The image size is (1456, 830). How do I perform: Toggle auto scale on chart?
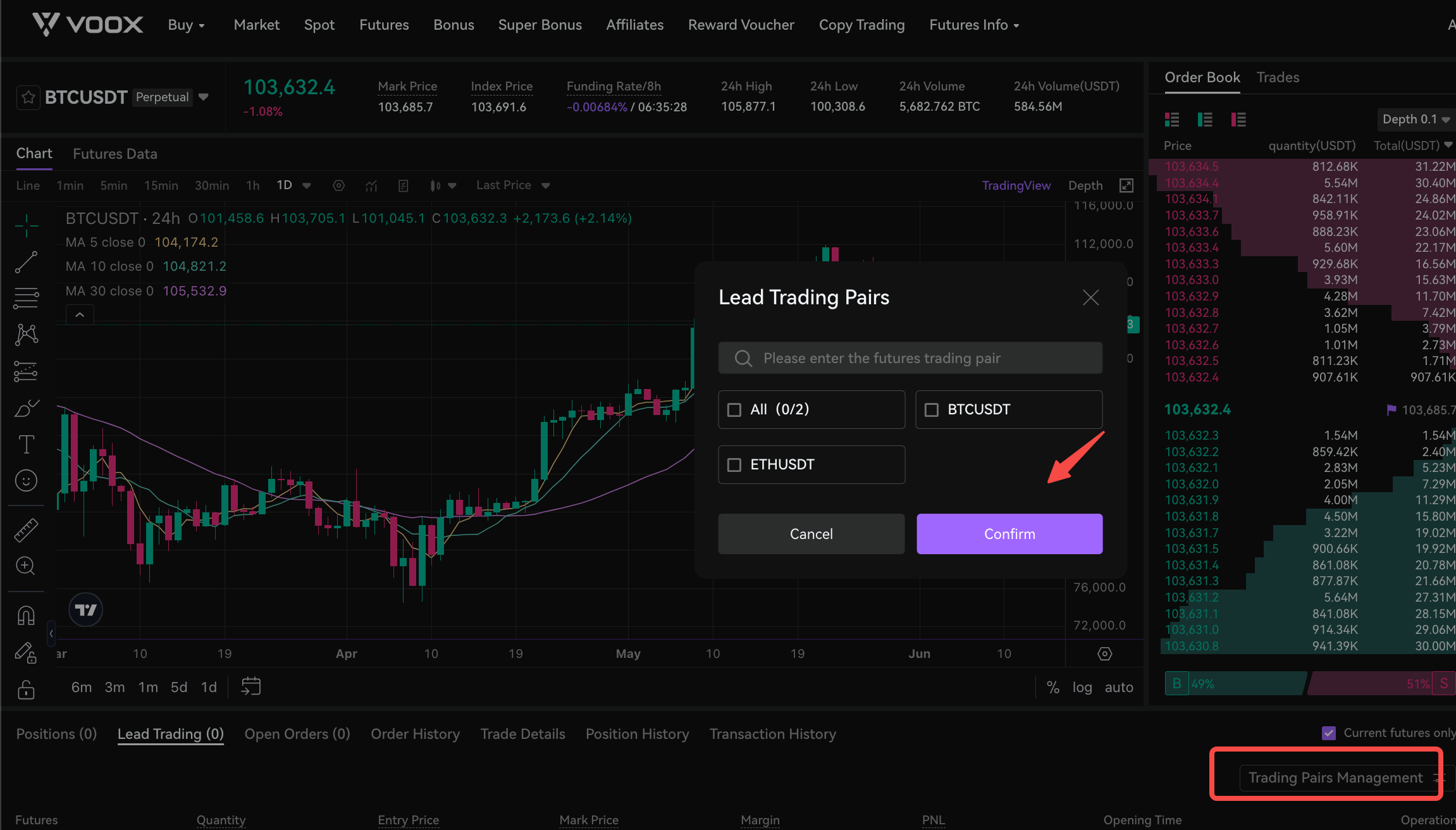[x=1119, y=687]
